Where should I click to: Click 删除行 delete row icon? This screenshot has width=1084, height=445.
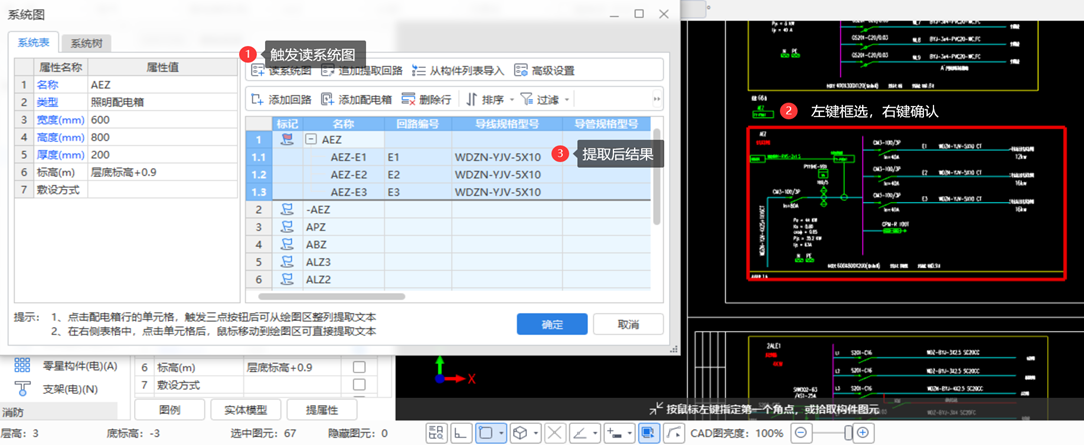tap(408, 100)
